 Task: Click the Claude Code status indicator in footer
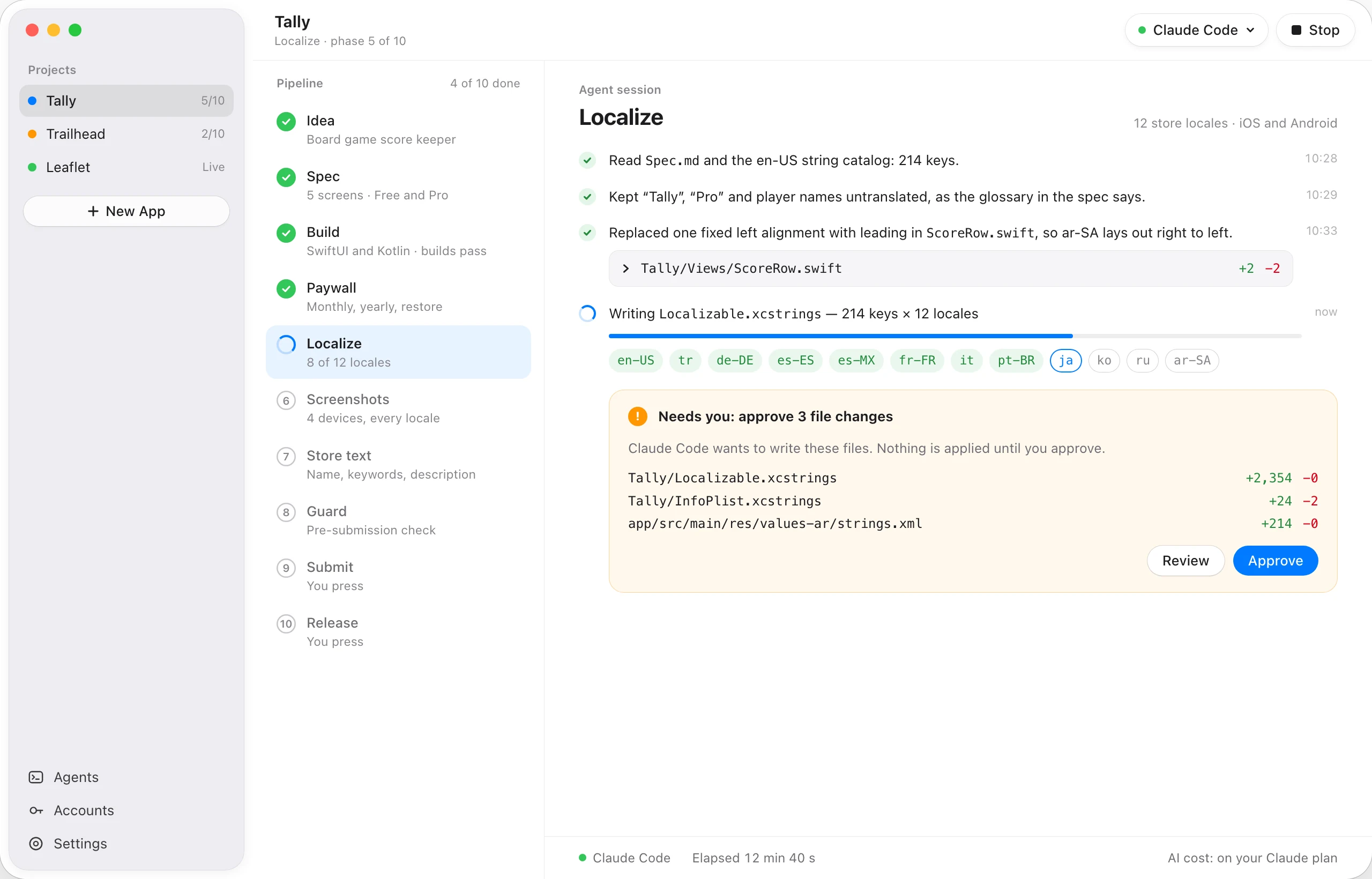tap(624, 858)
